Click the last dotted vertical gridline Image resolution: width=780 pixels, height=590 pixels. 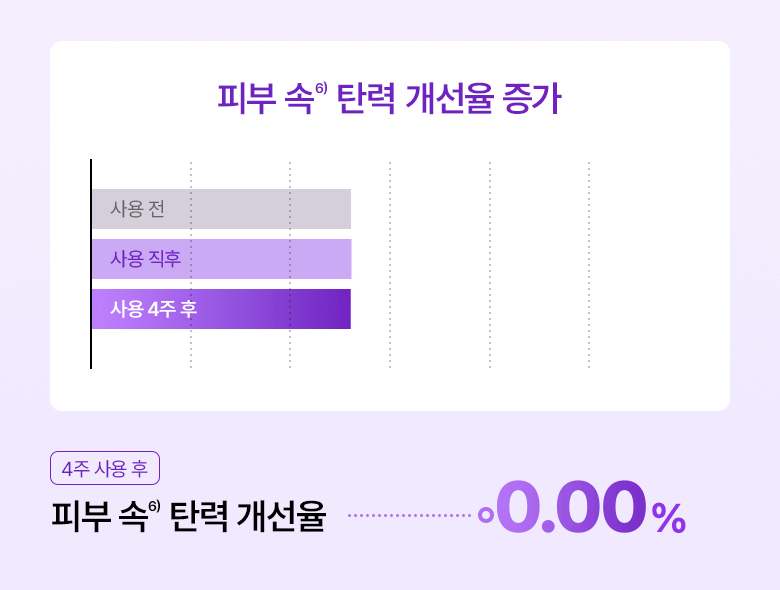tap(589, 265)
